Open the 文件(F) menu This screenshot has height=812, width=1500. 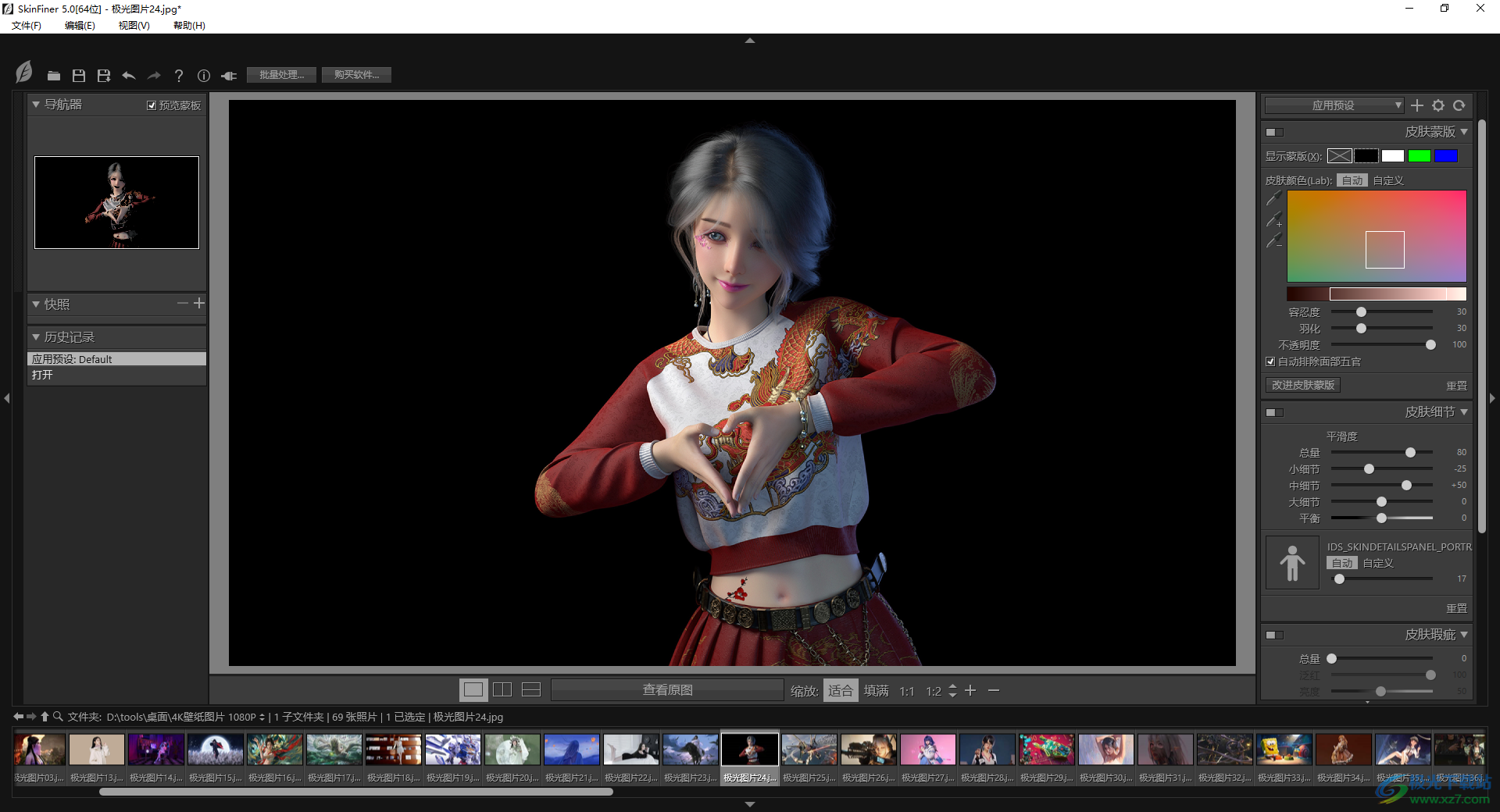pos(27,26)
